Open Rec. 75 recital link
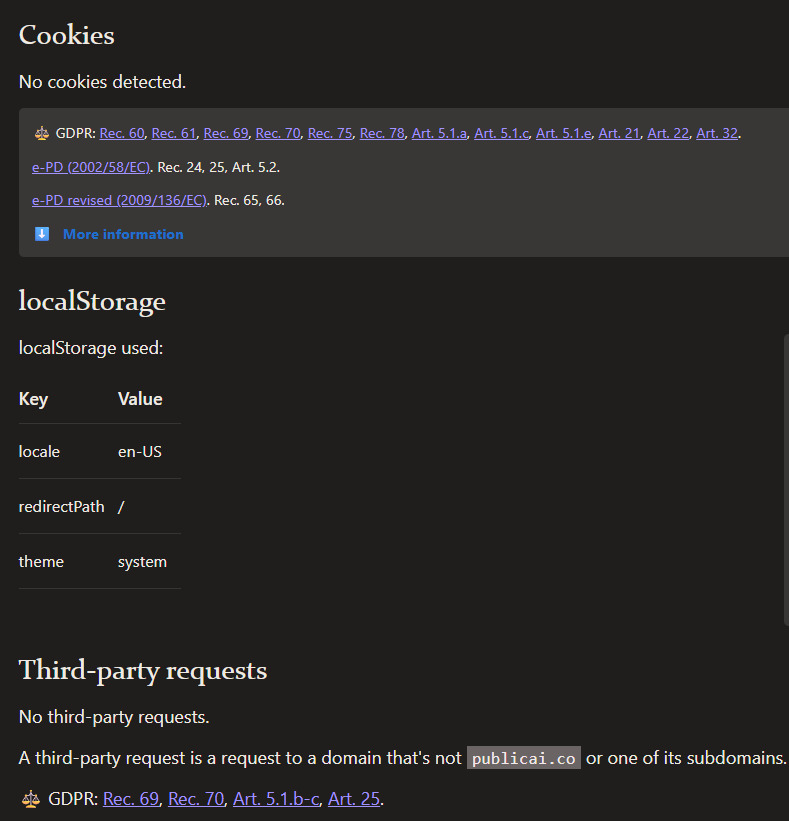This screenshot has width=789, height=821. (330, 133)
